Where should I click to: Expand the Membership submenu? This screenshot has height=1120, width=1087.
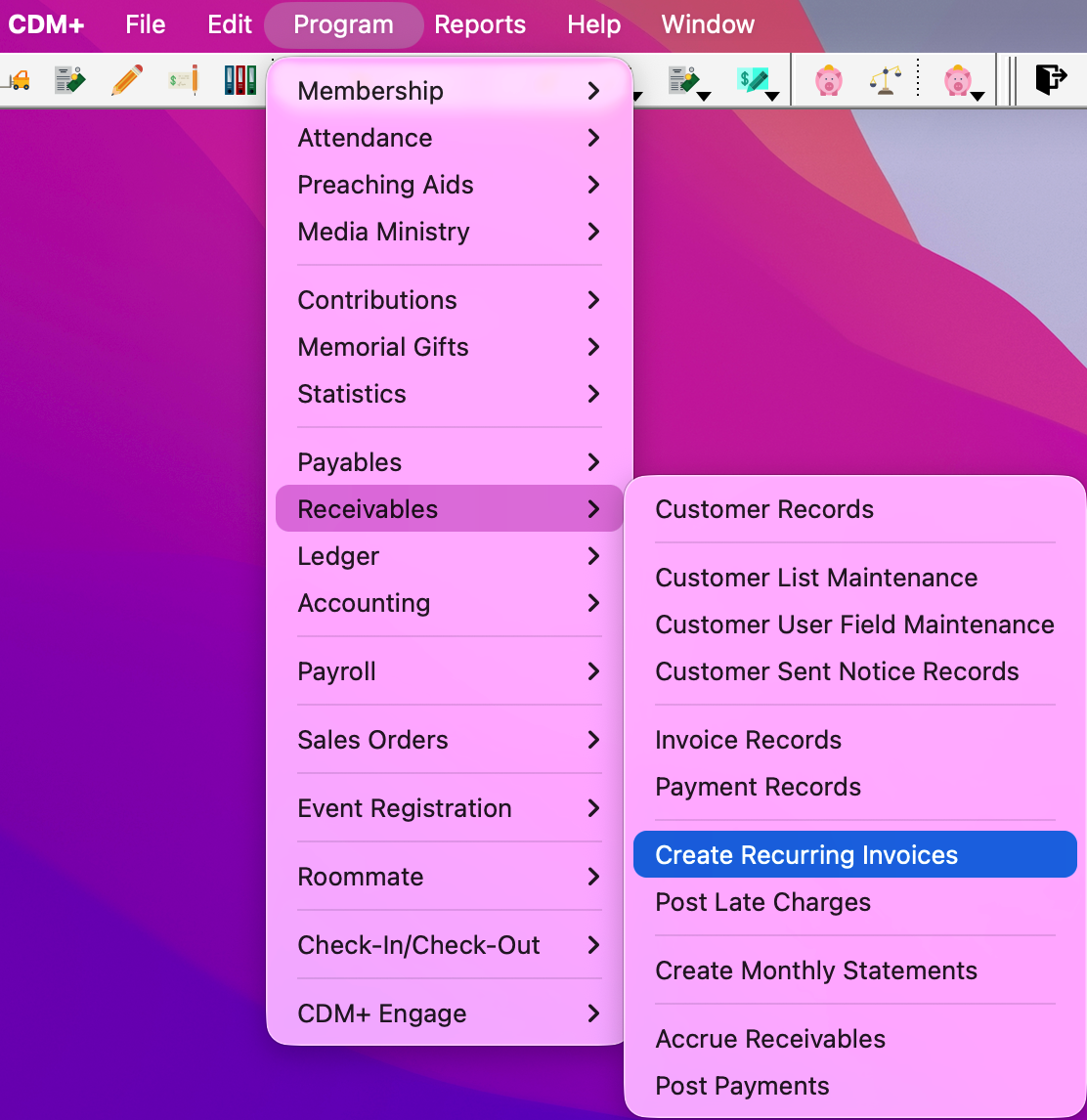[449, 91]
